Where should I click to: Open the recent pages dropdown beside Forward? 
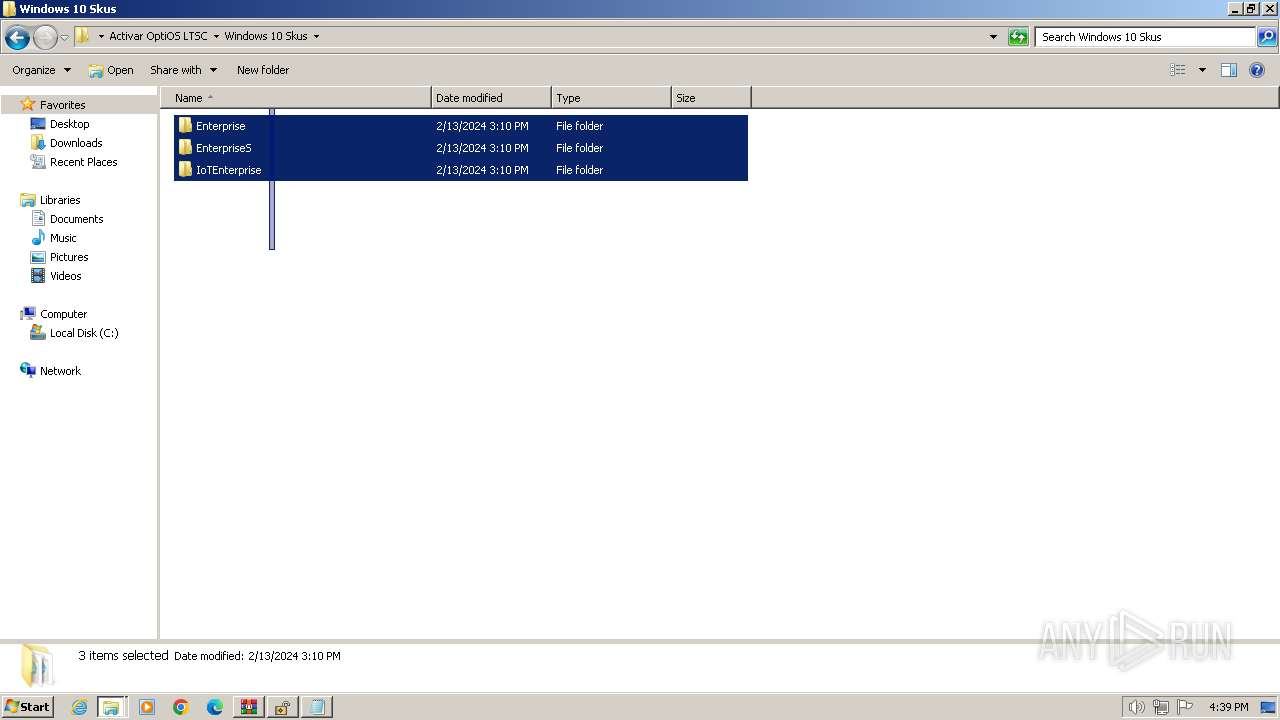[x=65, y=38]
